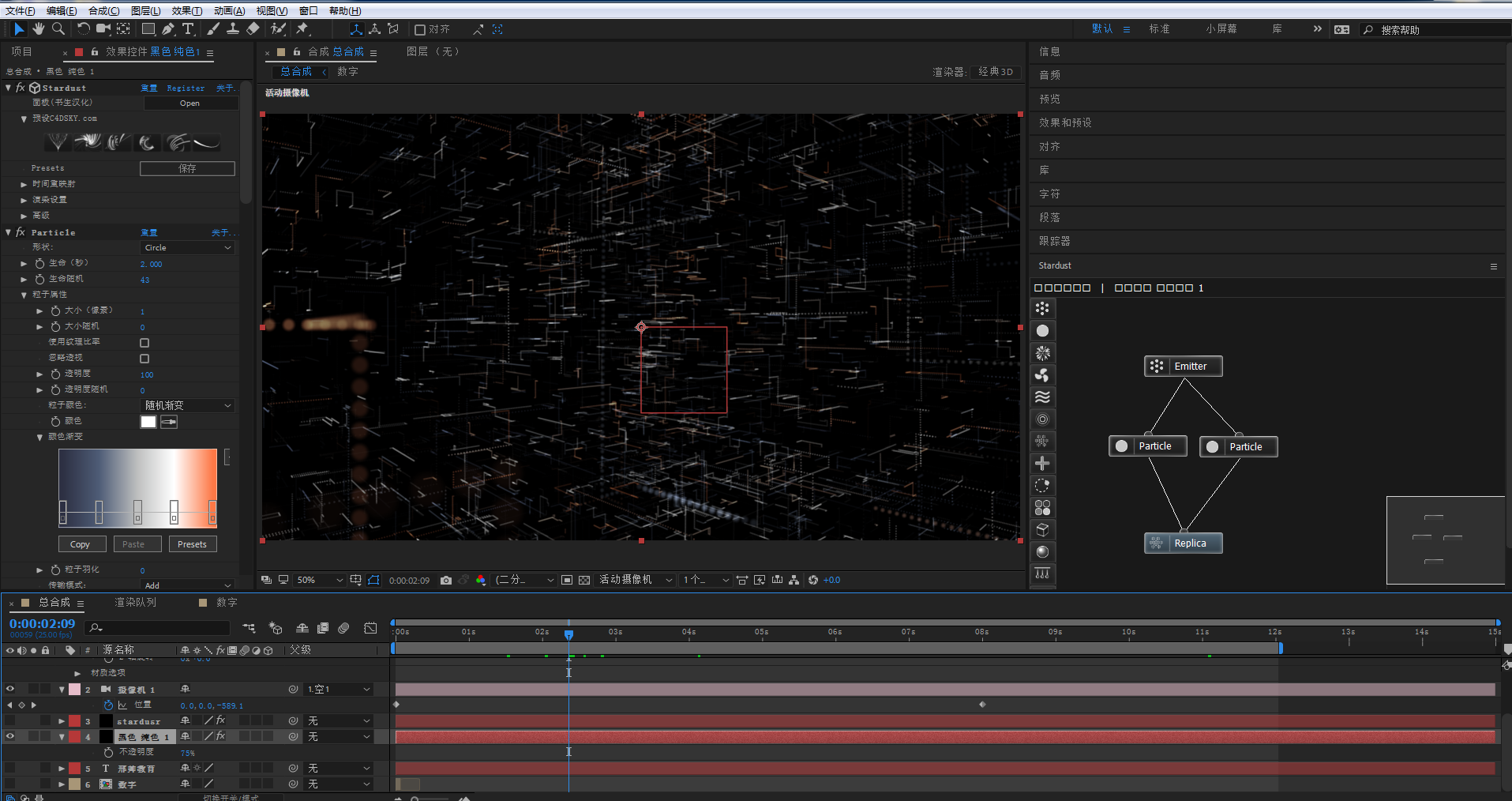Click the white 颜色 color swatch
Viewport: 1512px width, 801px height.
[x=148, y=422]
